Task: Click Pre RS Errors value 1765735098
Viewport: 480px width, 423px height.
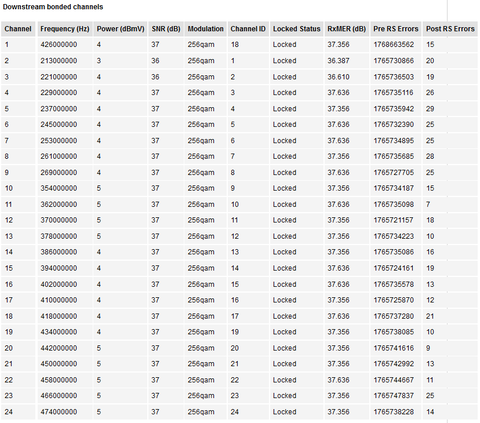Action: click(x=394, y=204)
